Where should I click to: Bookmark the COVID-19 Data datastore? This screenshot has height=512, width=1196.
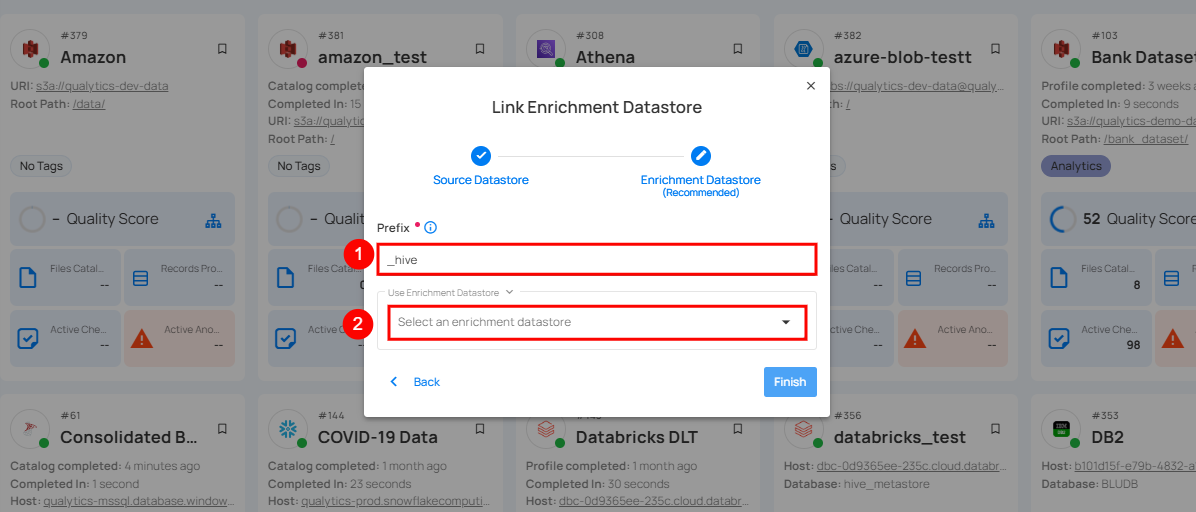pyautogui.click(x=480, y=428)
